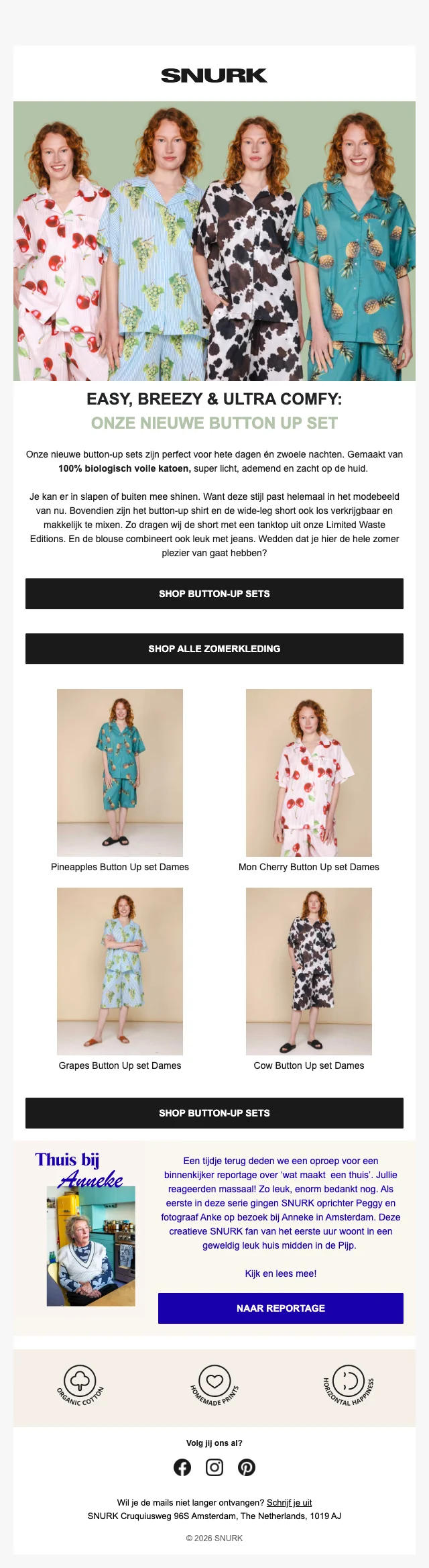Open the Cow Button Up set image
The height and width of the screenshot is (1568, 429).
[309, 972]
